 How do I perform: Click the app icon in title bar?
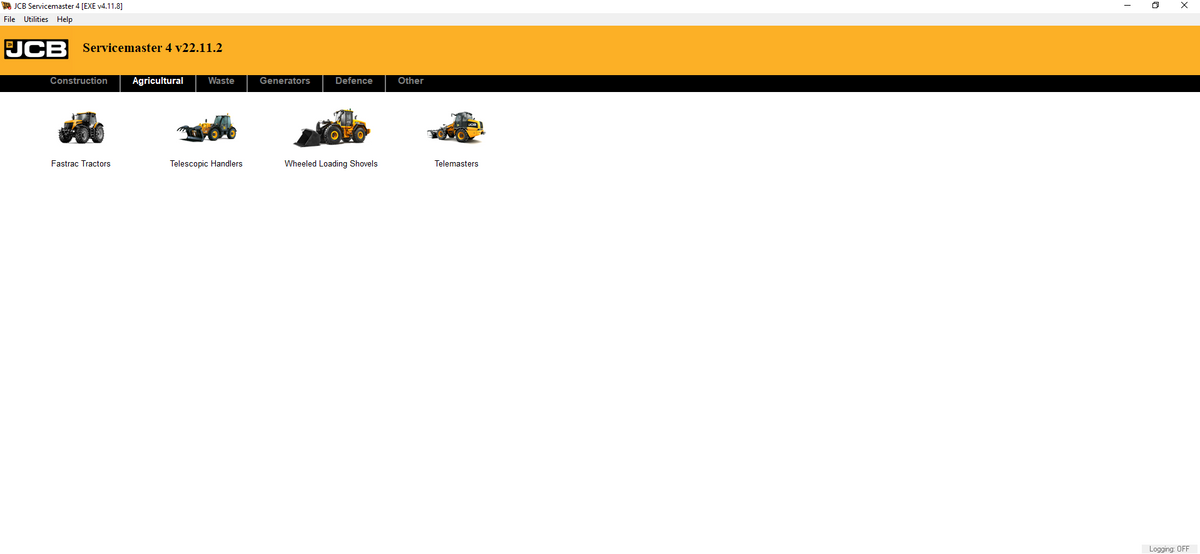pos(8,6)
